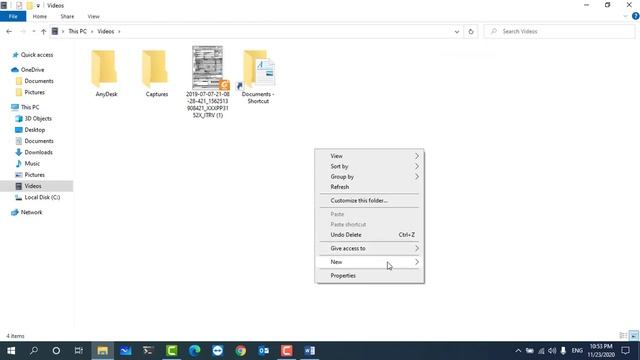Viewport: 640px width, 360px height.
Task: Open Task View on the taskbar
Action: point(79,351)
